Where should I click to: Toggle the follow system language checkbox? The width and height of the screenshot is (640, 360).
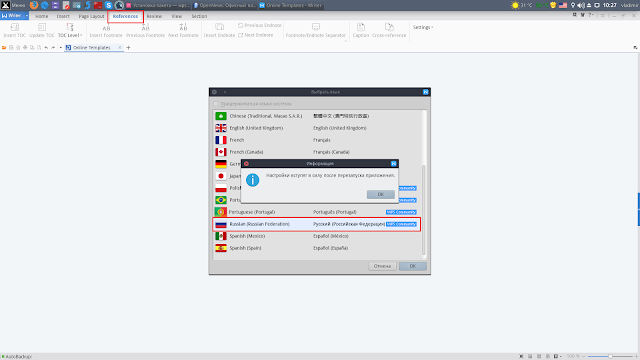coord(216,104)
